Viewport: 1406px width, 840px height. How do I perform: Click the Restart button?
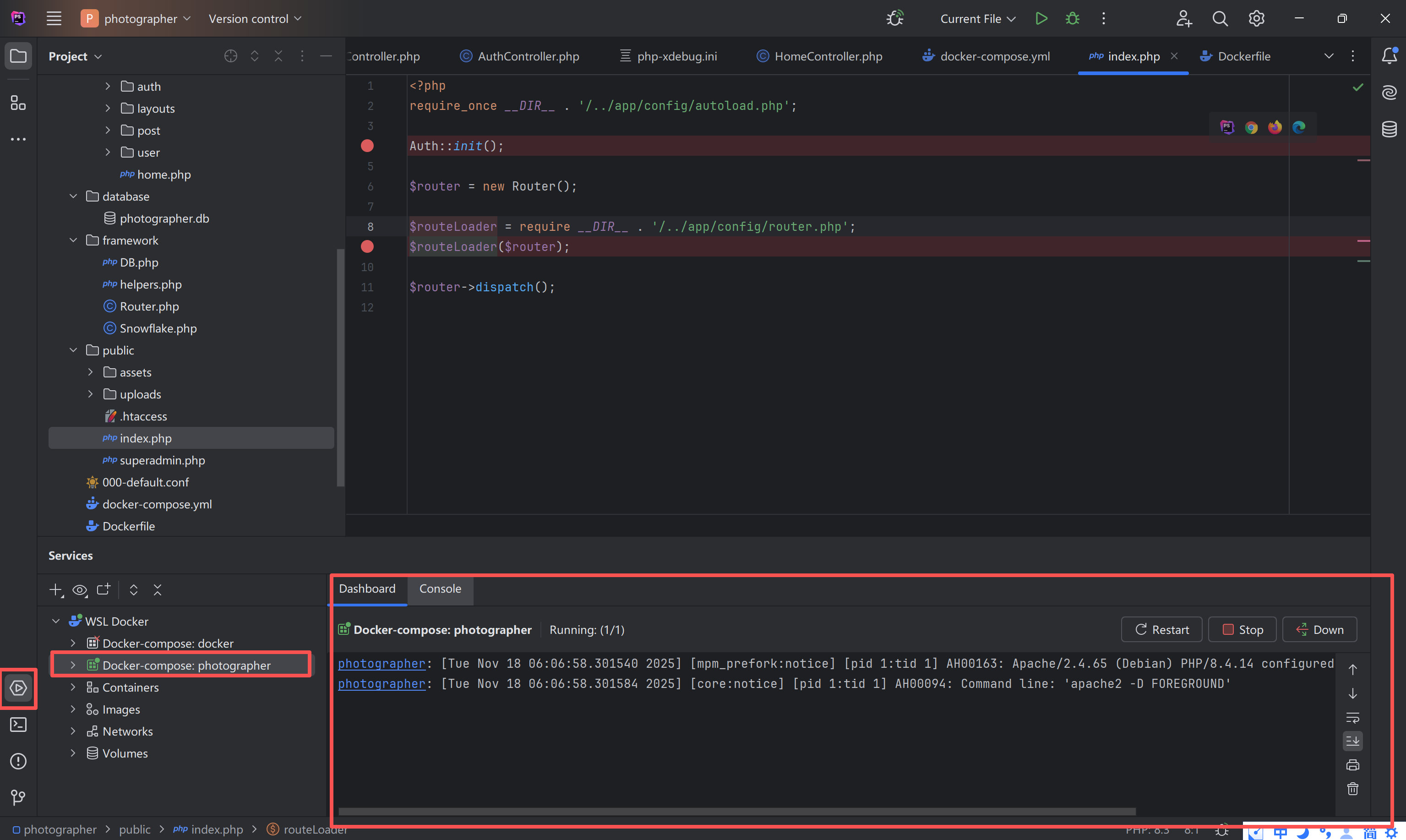[x=1161, y=629]
